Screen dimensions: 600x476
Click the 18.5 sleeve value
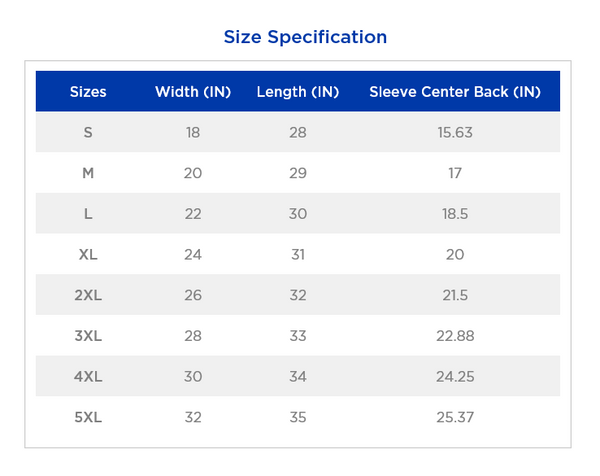point(455,214)
